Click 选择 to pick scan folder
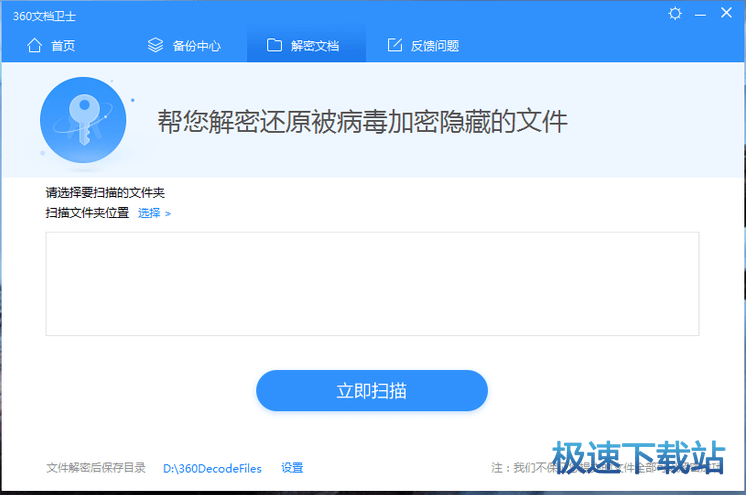This screenshot has width=746, height=495. pyautogui.click(x=149, y=213)
